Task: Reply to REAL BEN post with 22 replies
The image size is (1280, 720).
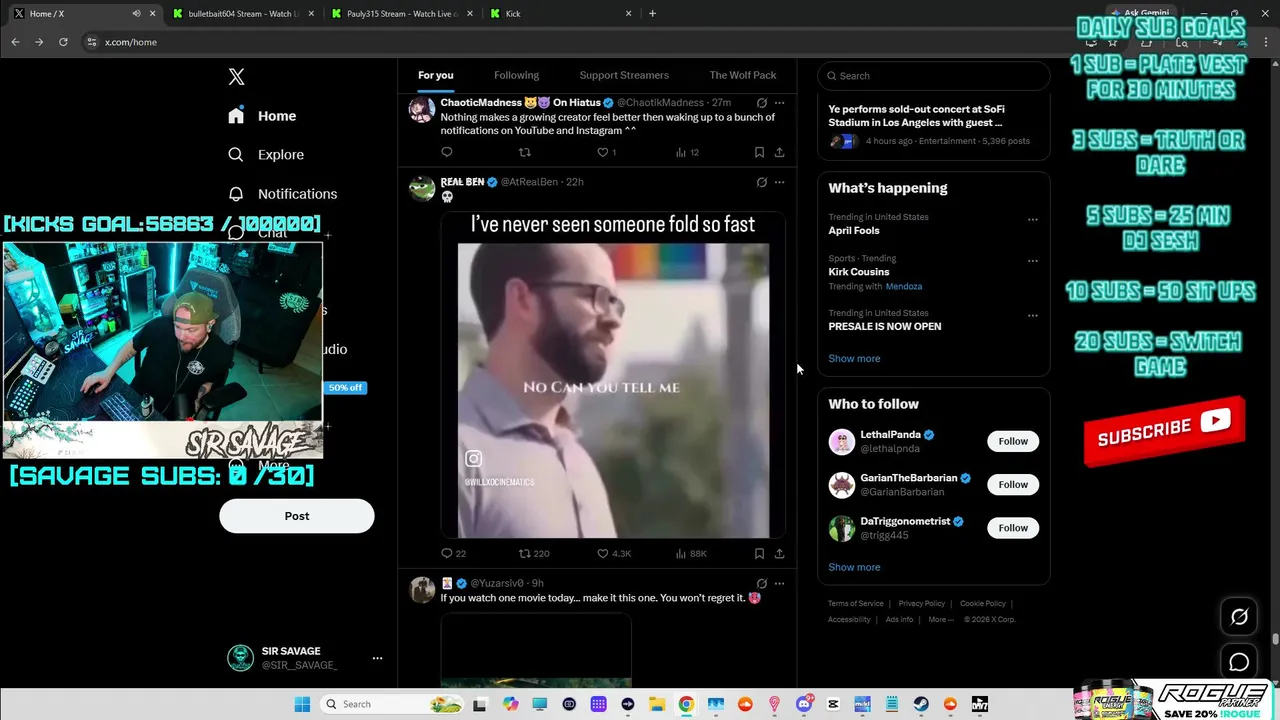Action: pyautogui.click(x=453, y=553)
